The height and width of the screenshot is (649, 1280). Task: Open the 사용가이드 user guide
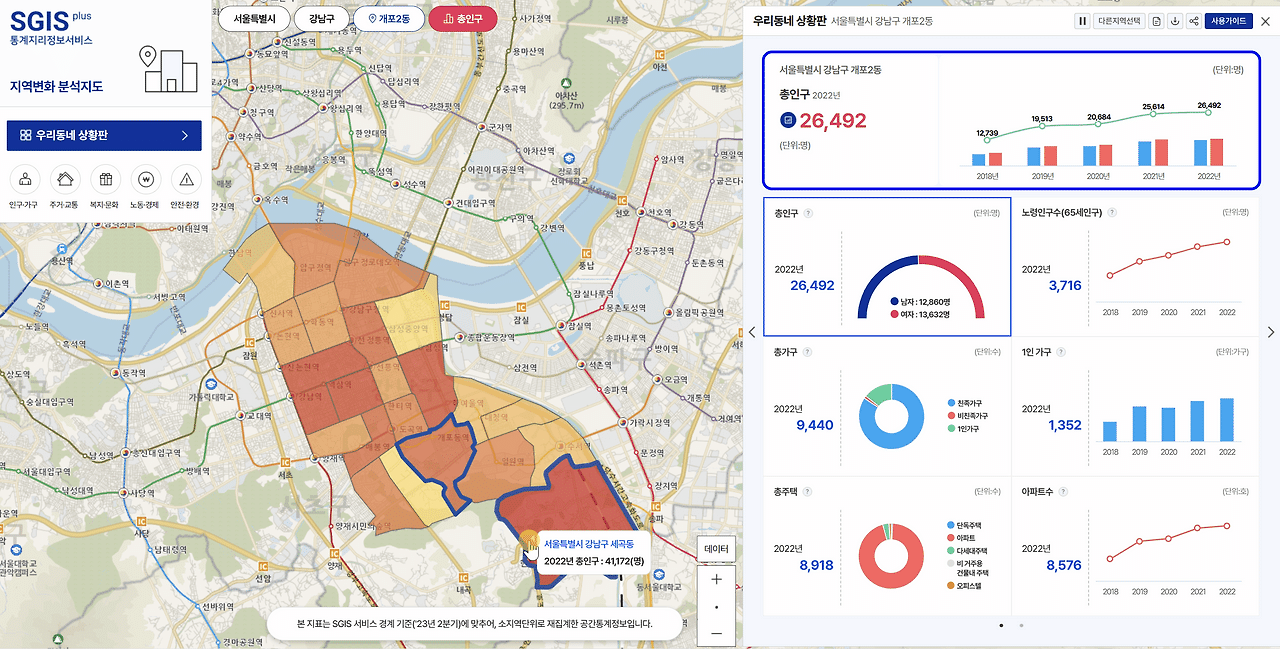(x=1229, y=21)
